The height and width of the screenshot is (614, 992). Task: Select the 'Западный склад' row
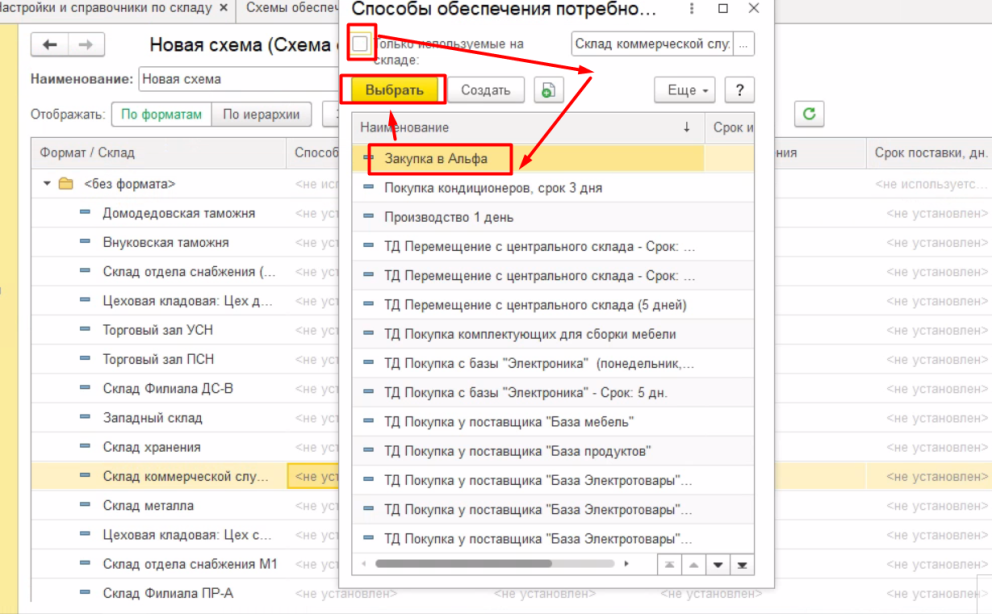pyautogui.click(x=152, y=418)
